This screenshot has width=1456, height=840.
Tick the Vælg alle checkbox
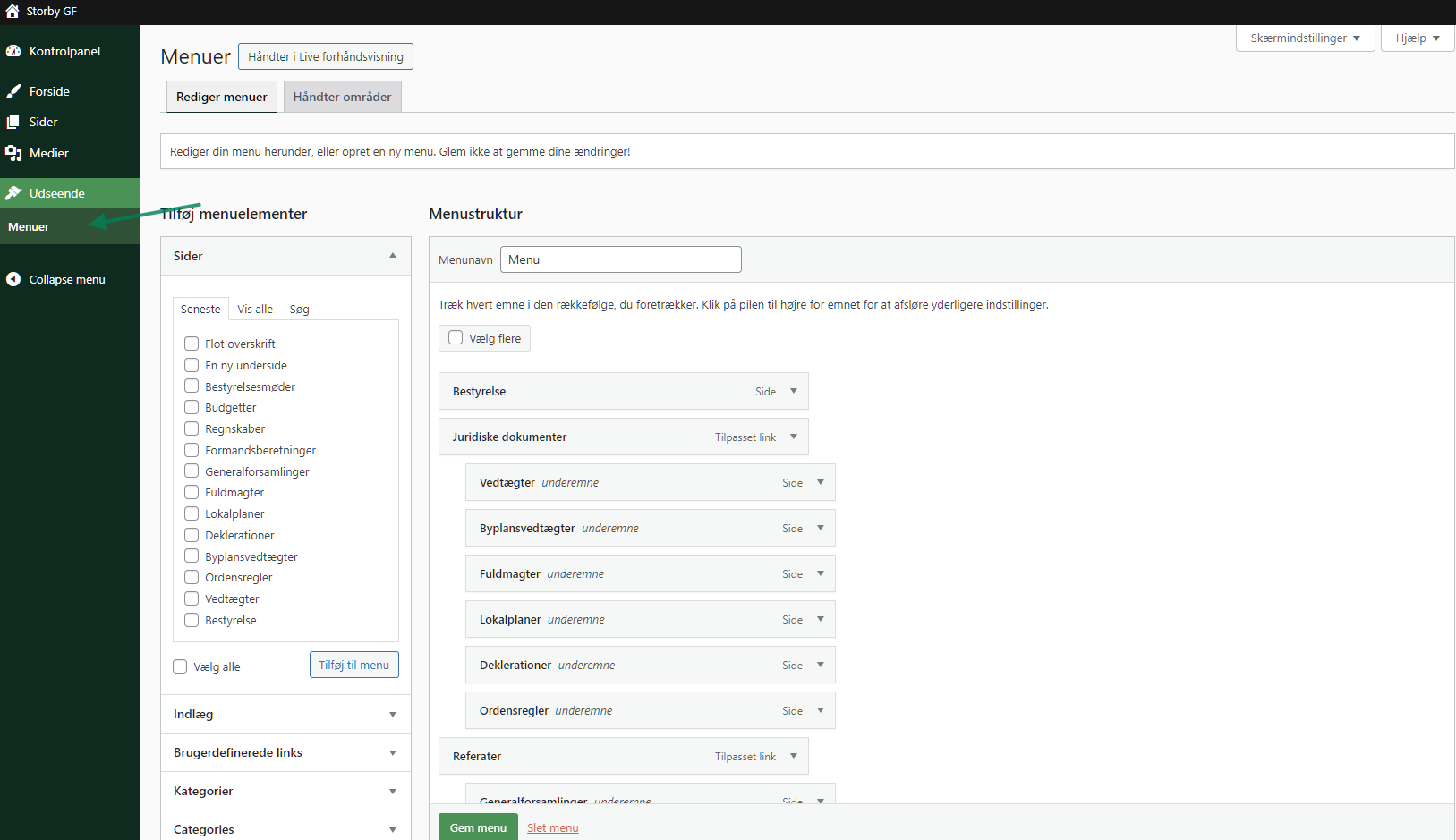pyautogui.click(x=180, y=666)
